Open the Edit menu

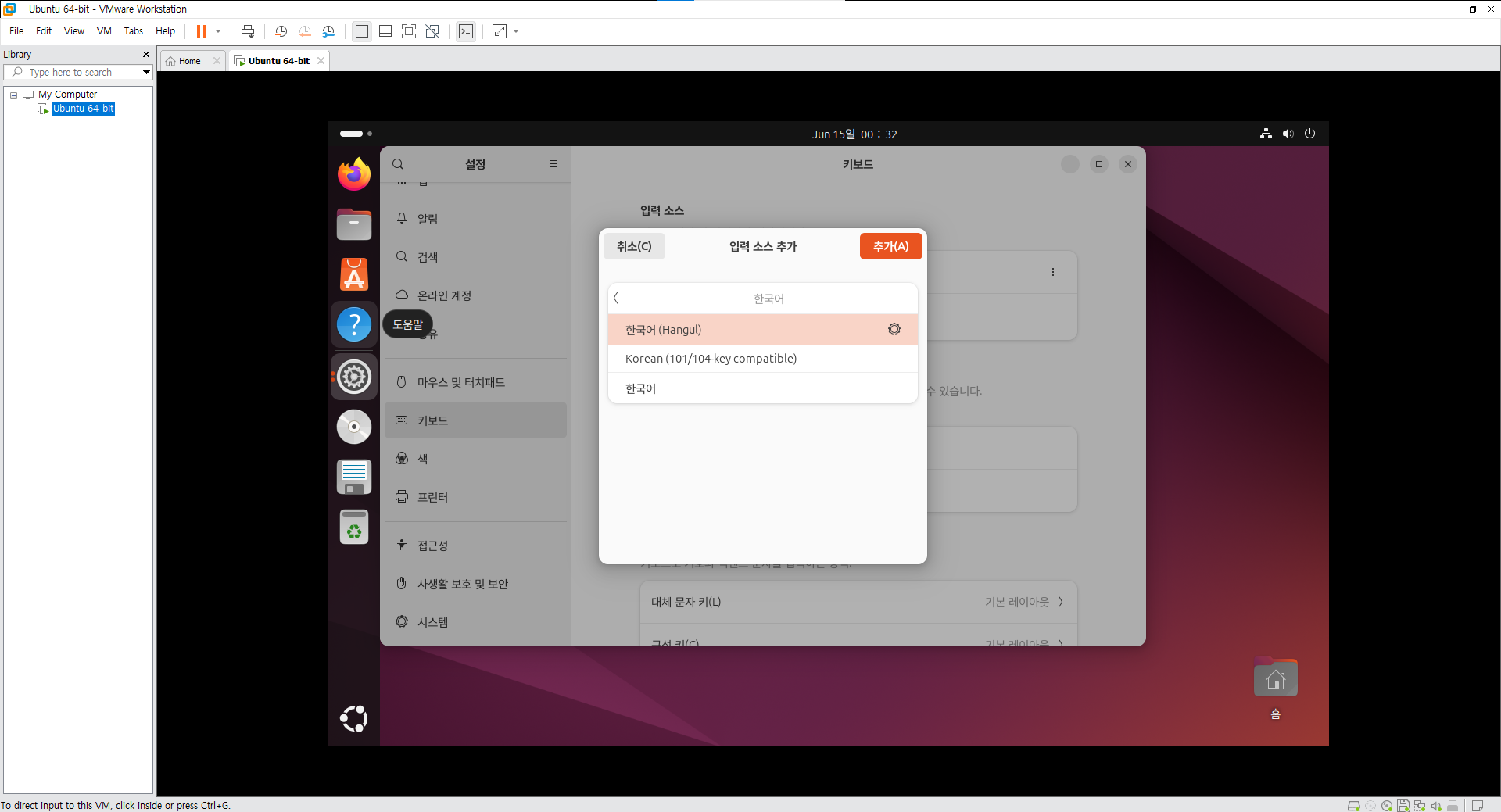(x=44, y=31)
